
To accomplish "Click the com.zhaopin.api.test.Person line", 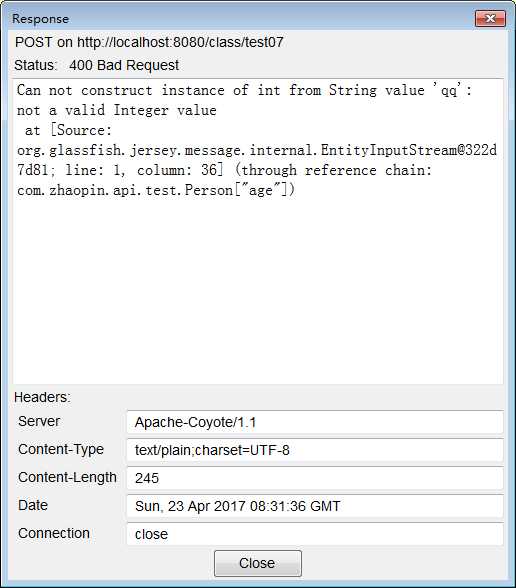I will [x=156, y=190].
